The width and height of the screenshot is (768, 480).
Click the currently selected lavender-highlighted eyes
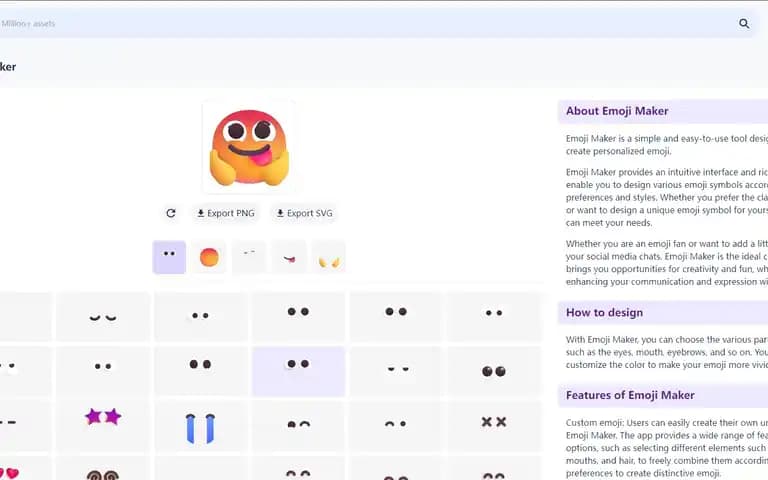(x=298, y=371)
